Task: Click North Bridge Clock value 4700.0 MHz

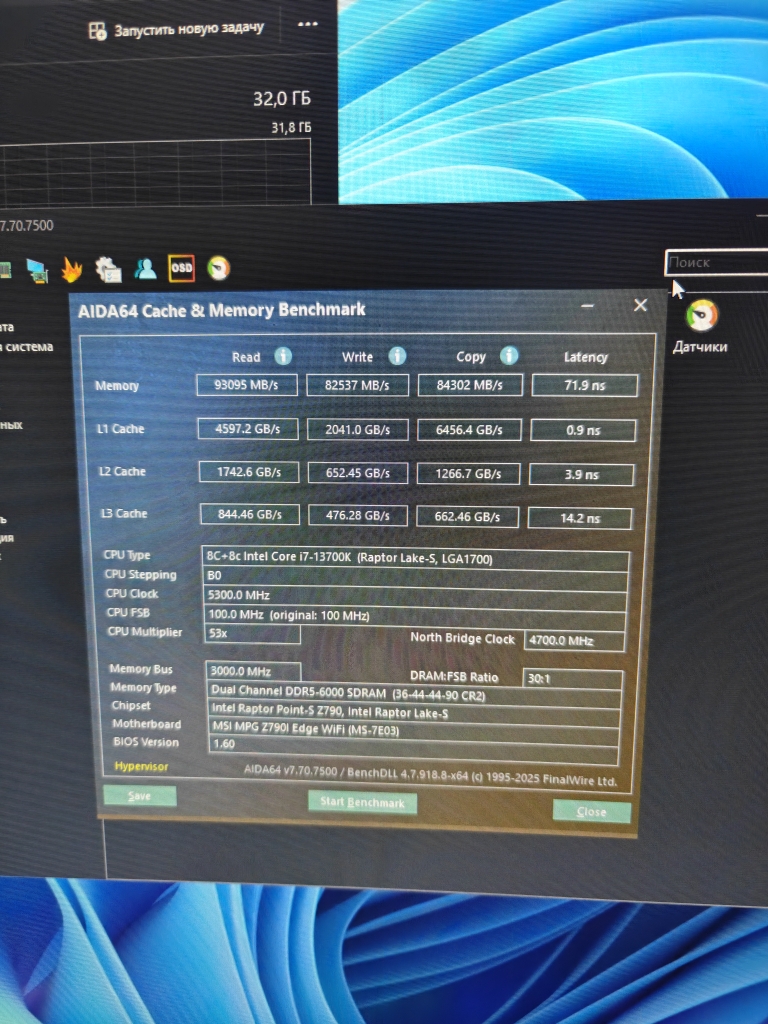Action: click(575, 641)
